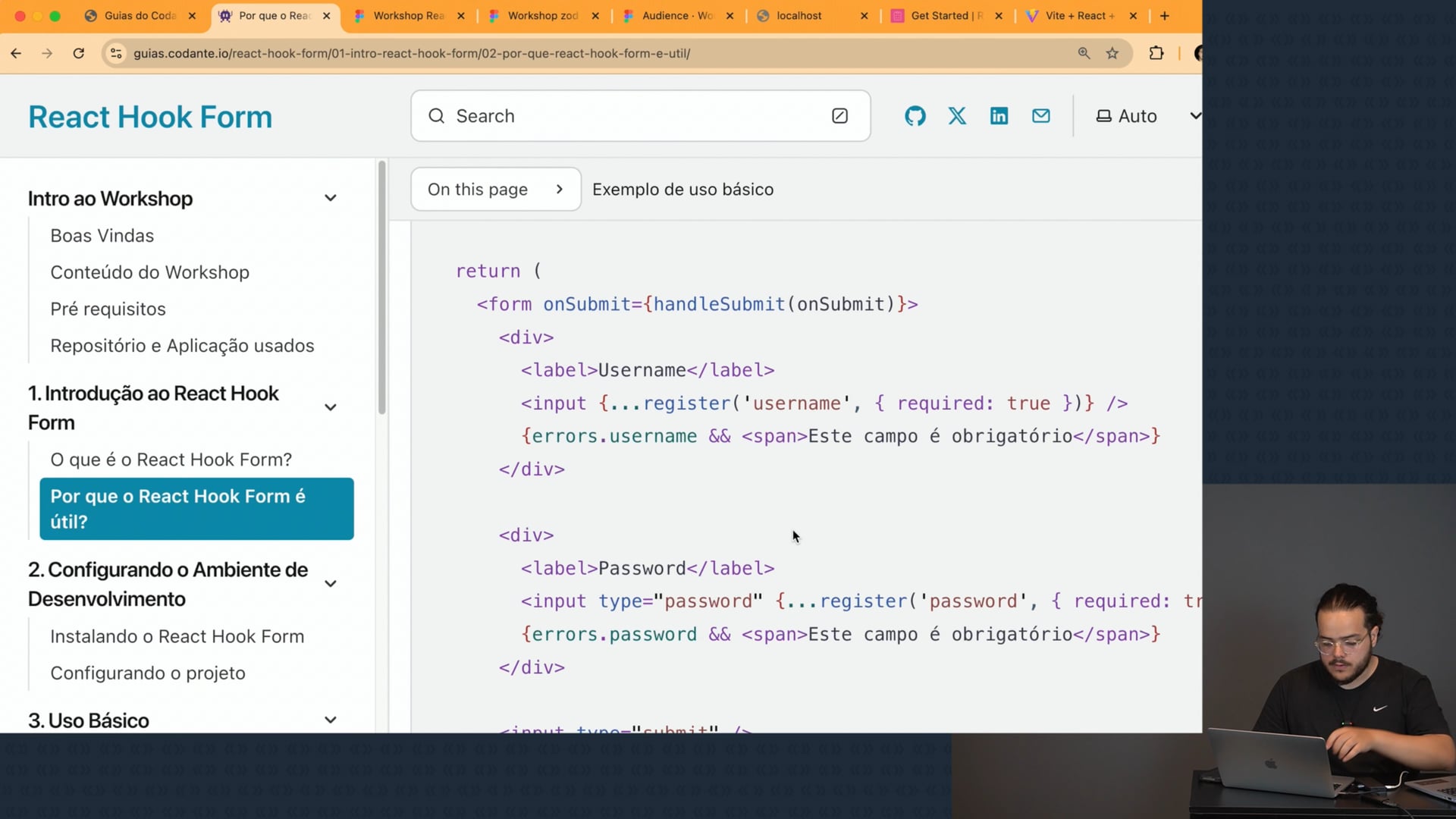Collapse the Uso Básico section
Viewport: 1456px width, 819px height.
point(331,720)
